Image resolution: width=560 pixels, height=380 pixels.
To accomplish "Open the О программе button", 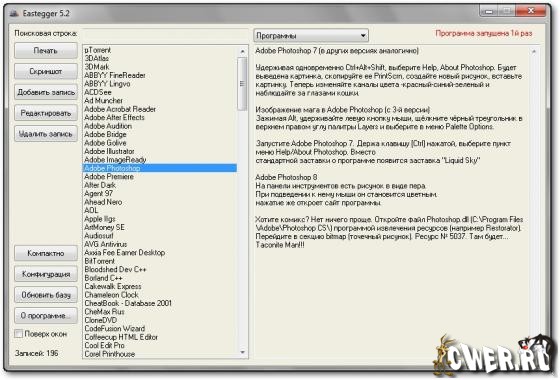I will pos(46,316).
